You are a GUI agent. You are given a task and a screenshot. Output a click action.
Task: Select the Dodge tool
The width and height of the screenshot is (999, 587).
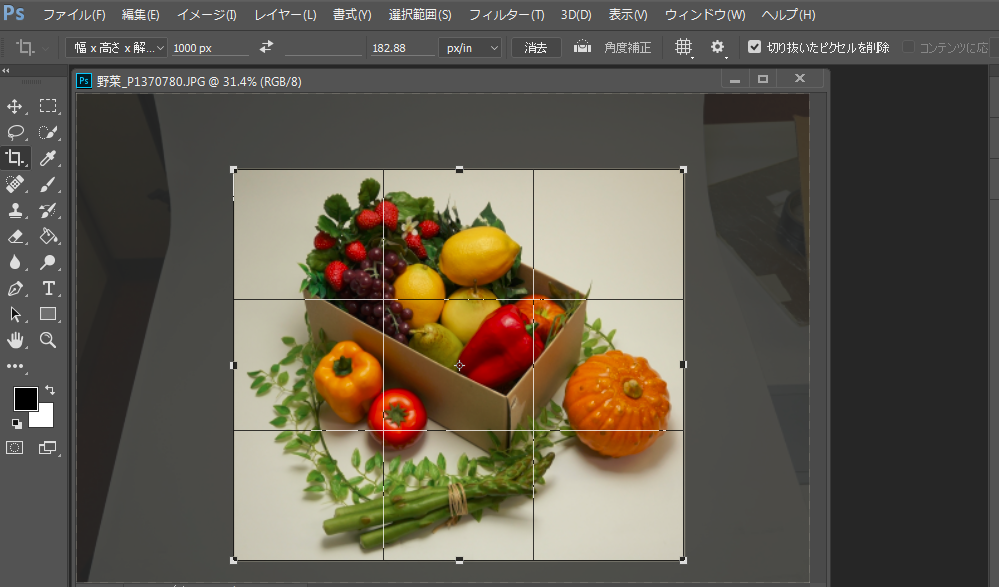coord(48,262)
